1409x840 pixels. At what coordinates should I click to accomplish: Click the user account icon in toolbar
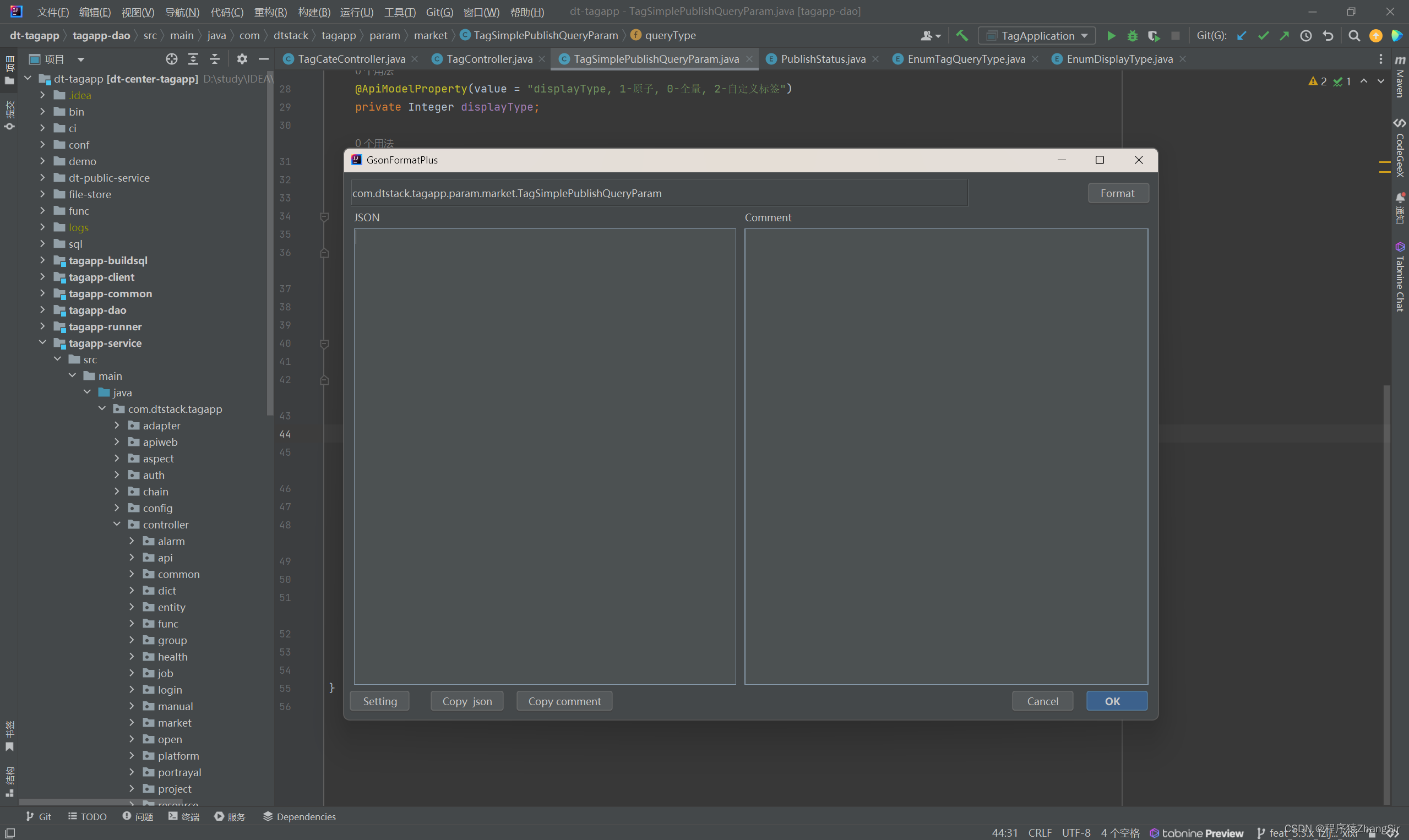click(930, 36)
